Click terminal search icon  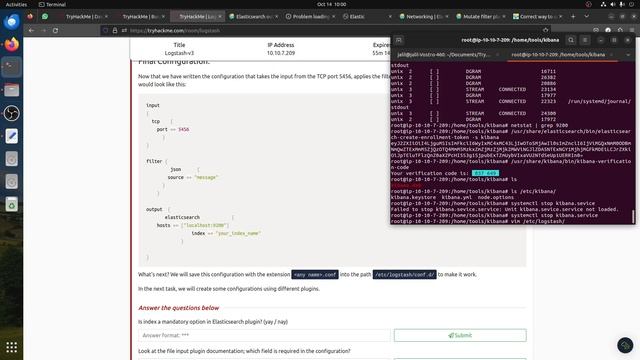tap(571, 40)
